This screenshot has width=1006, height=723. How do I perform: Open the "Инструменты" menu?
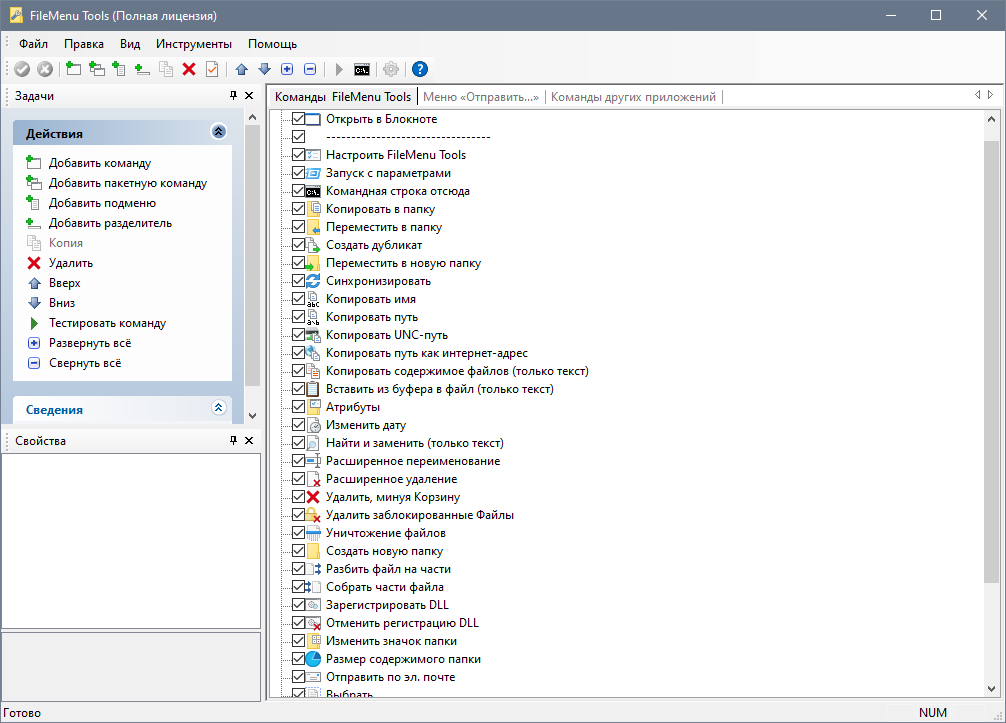click(x=193, y=44)
